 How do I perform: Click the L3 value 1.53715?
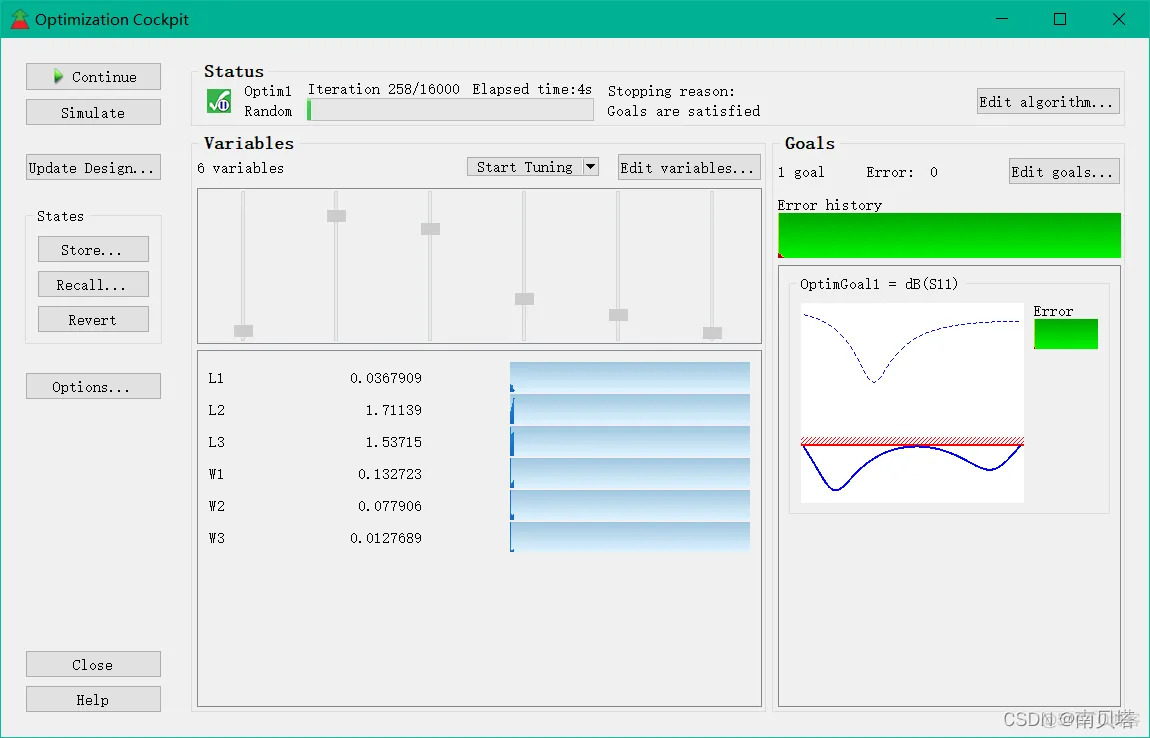(394, 442)
